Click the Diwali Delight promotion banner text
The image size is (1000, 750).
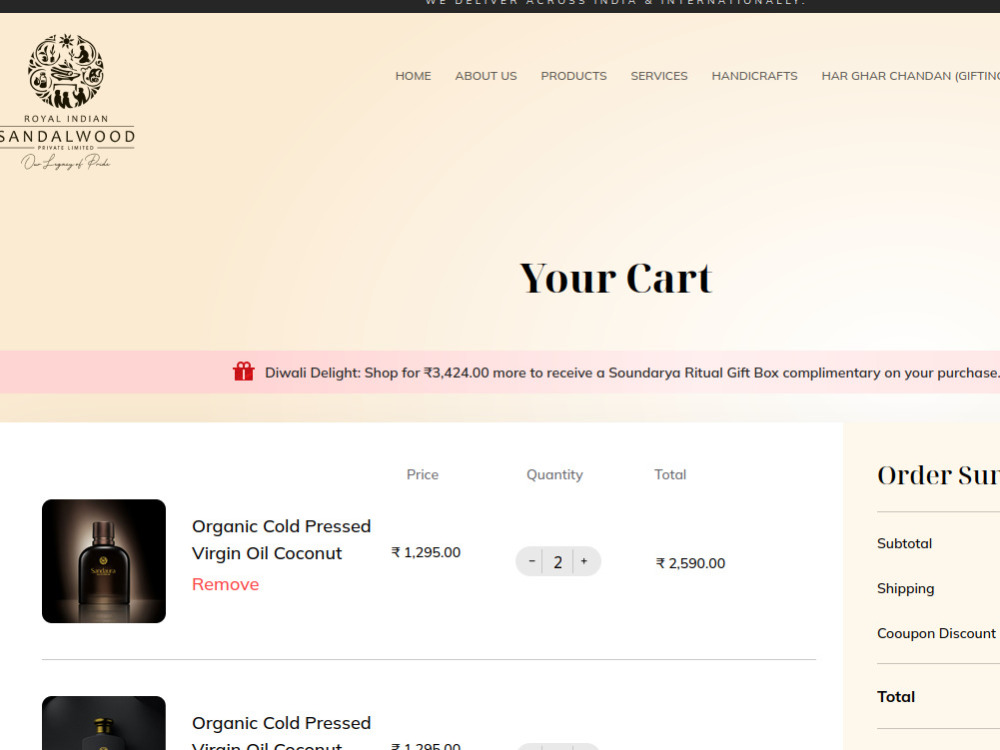[632, 372]
